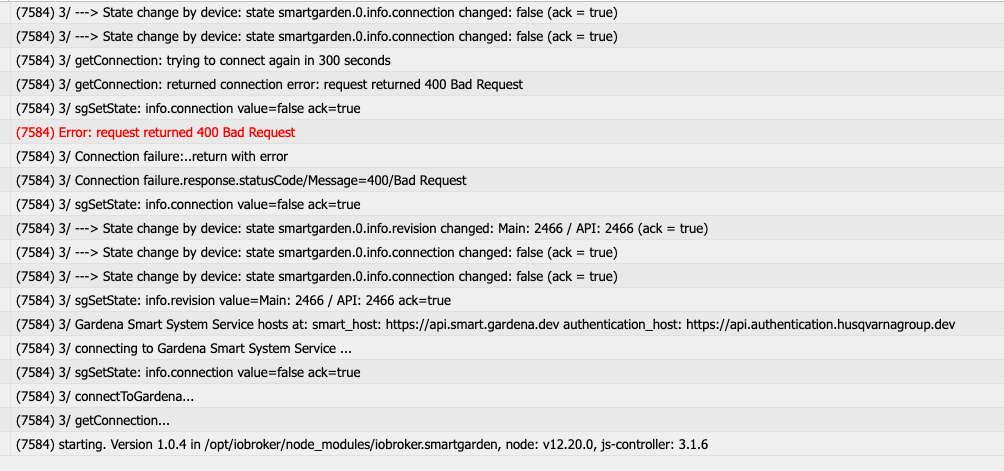
Task: Select the info.revision changed Main 2466 state row
Action: (507, 228)
